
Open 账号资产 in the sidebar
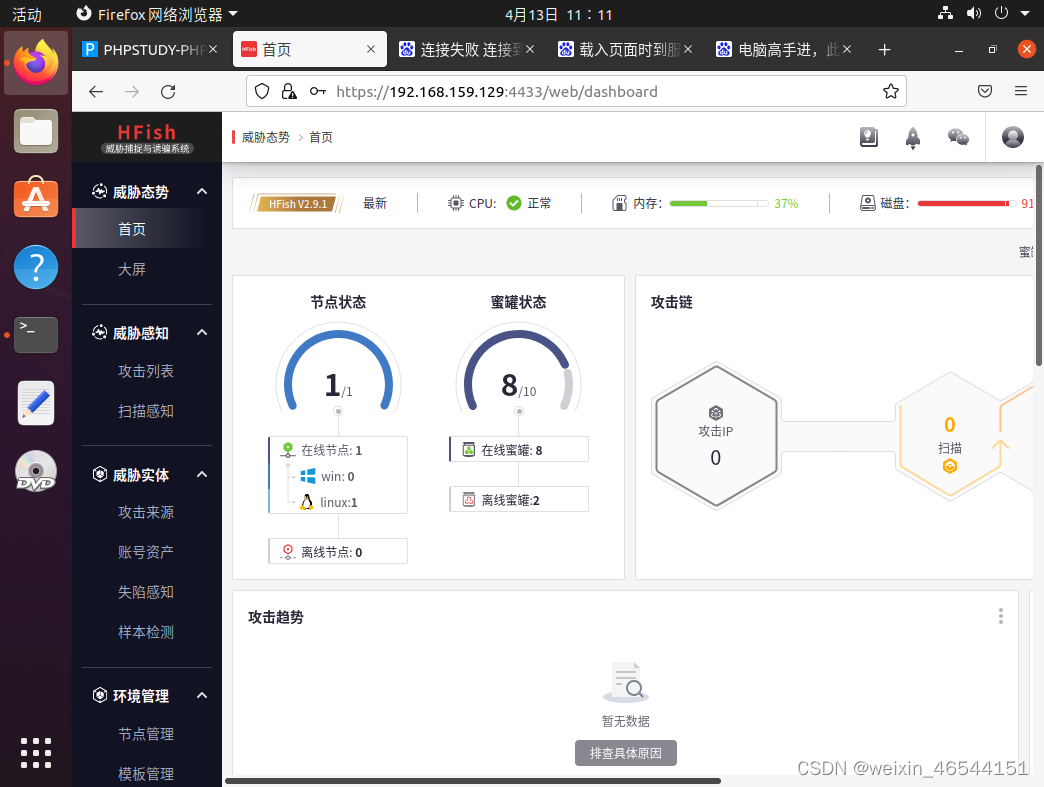pos(146,552)
